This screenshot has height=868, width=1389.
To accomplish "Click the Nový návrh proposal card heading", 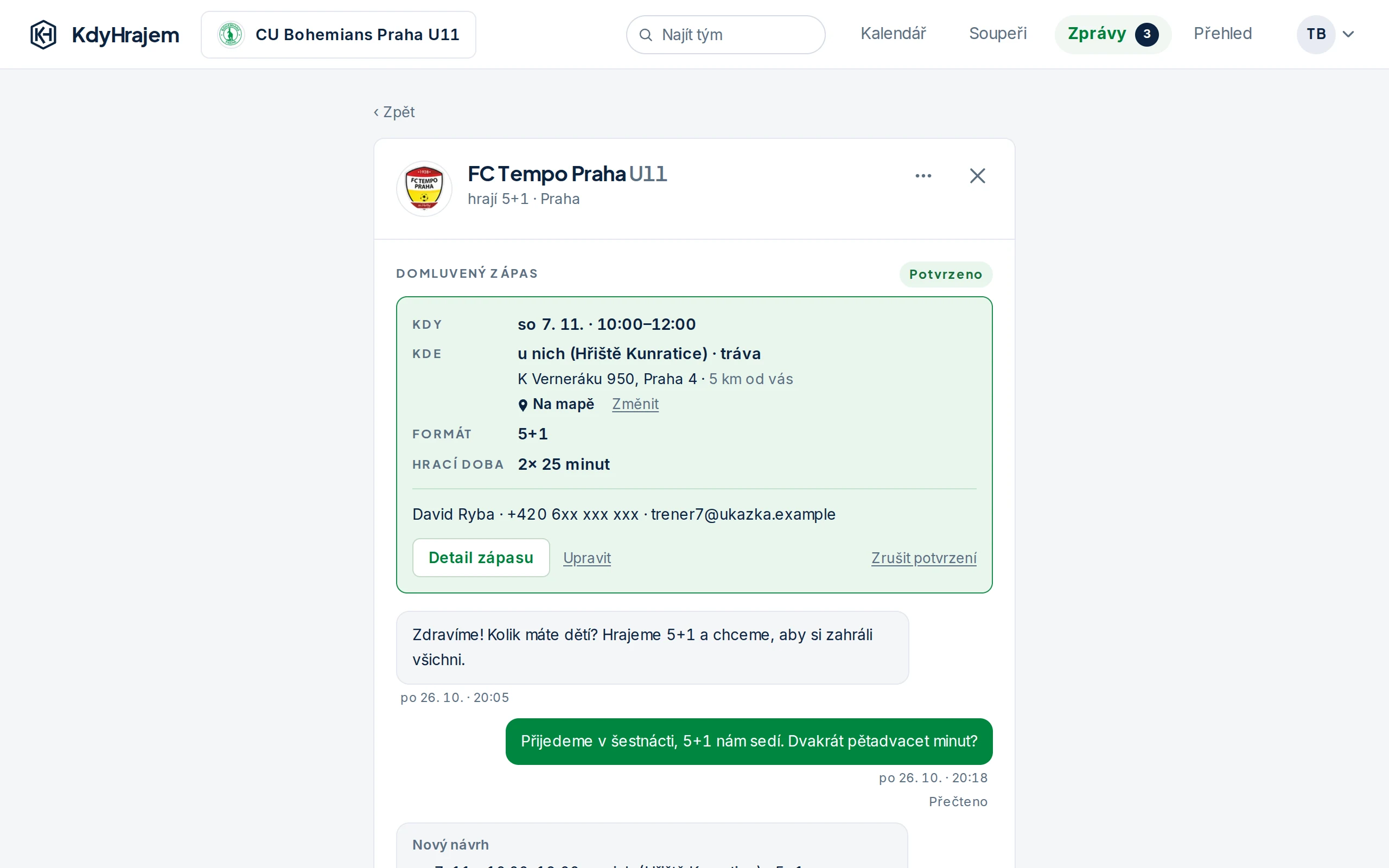I will coord(450,845).
